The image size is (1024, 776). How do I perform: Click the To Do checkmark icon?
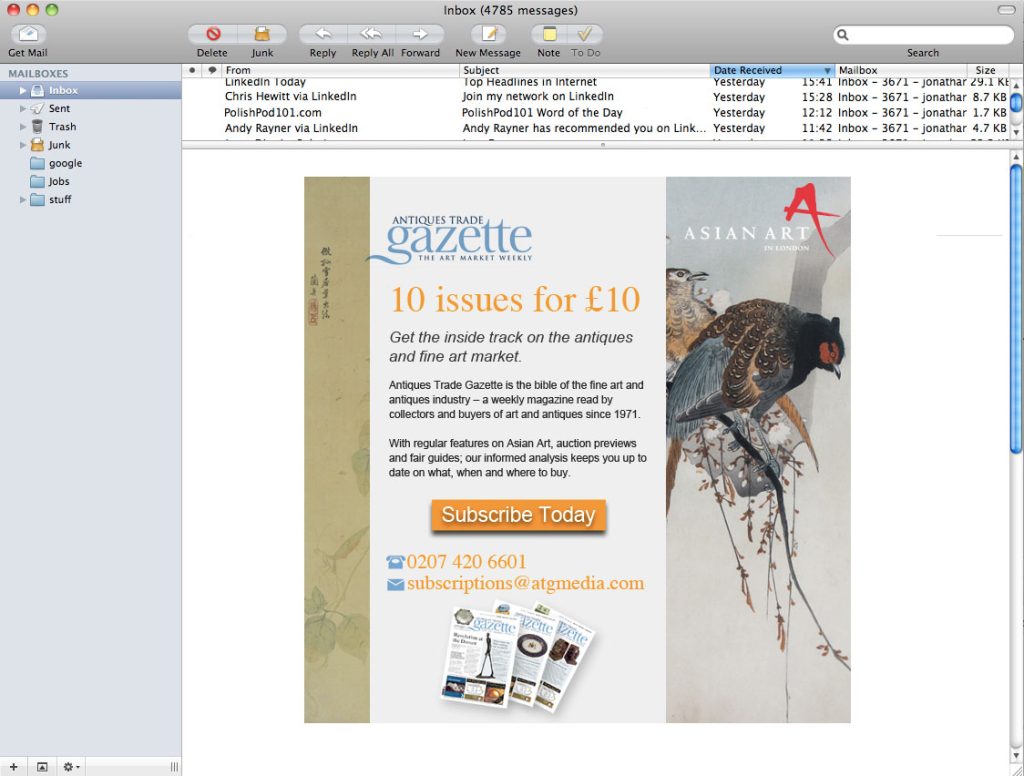pyautogui.click(x=585, y=35)
